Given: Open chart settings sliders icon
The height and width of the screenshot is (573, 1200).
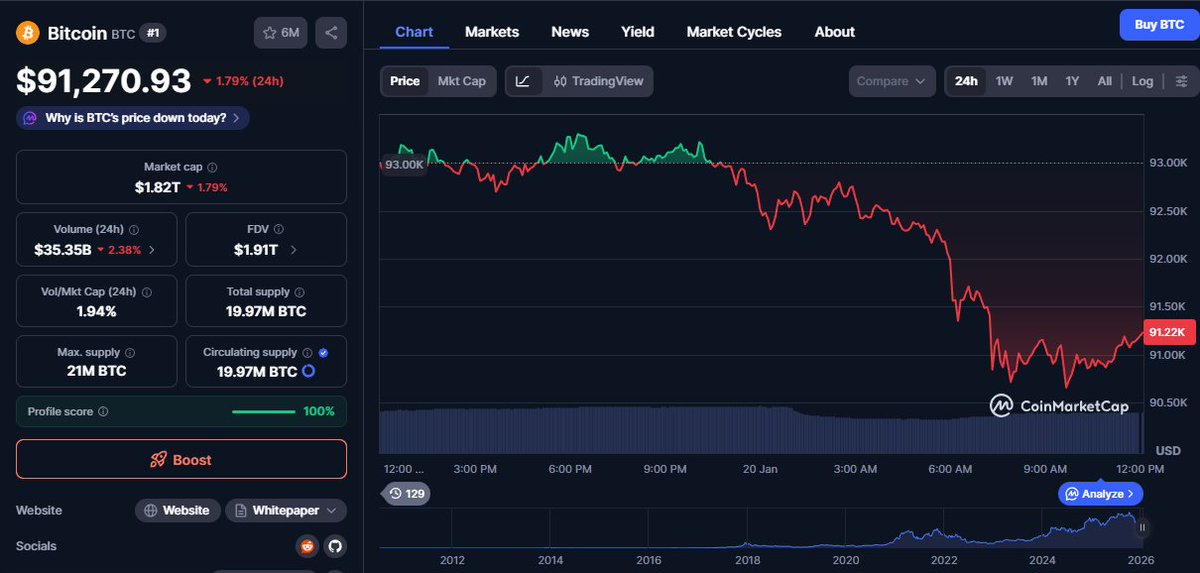Looking at the screenshot, I should tap(1182, 81).
